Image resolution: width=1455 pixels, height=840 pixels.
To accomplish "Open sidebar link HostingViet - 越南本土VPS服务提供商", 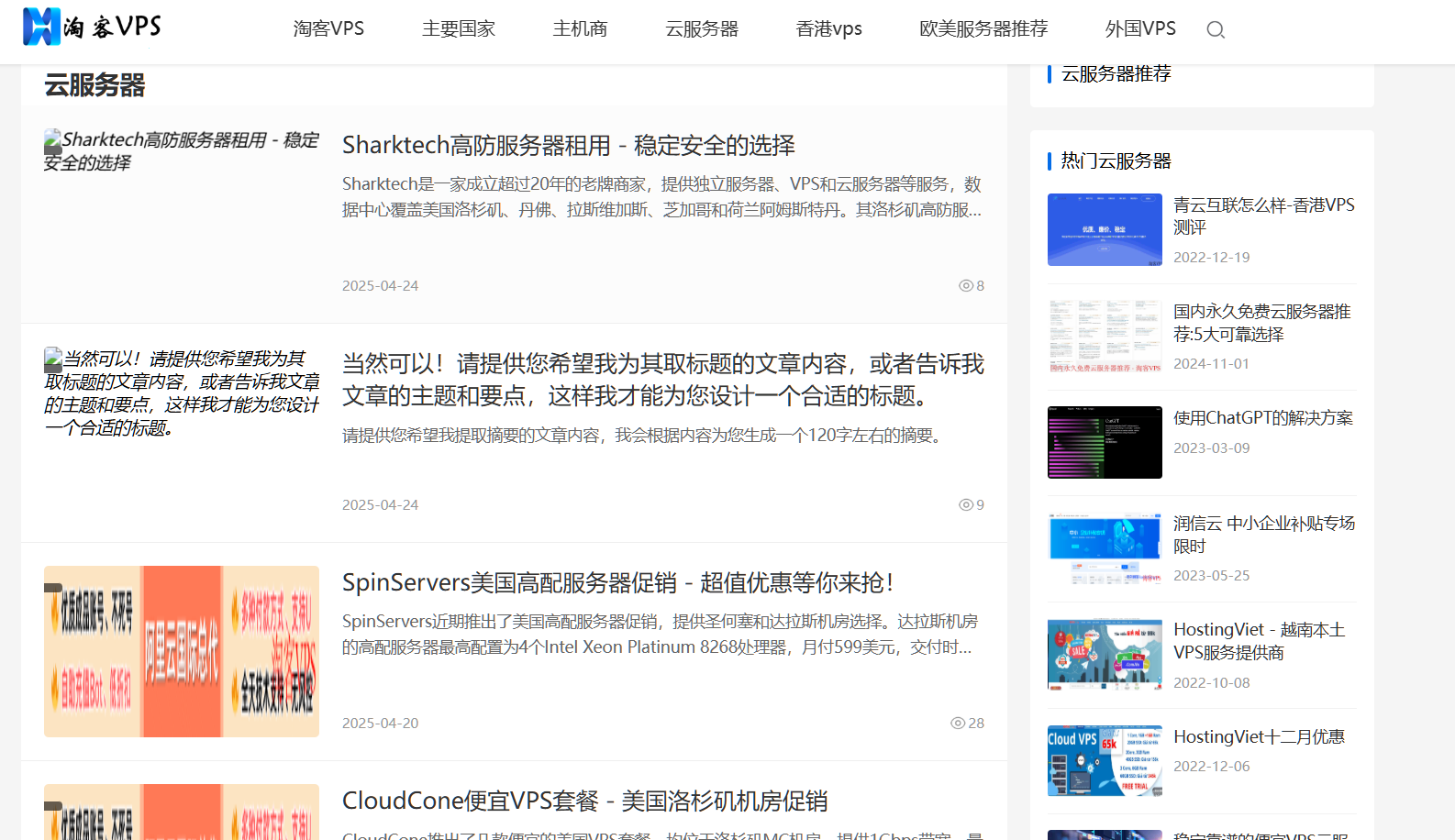I will pyautogui.click(x=1260, y=641).
